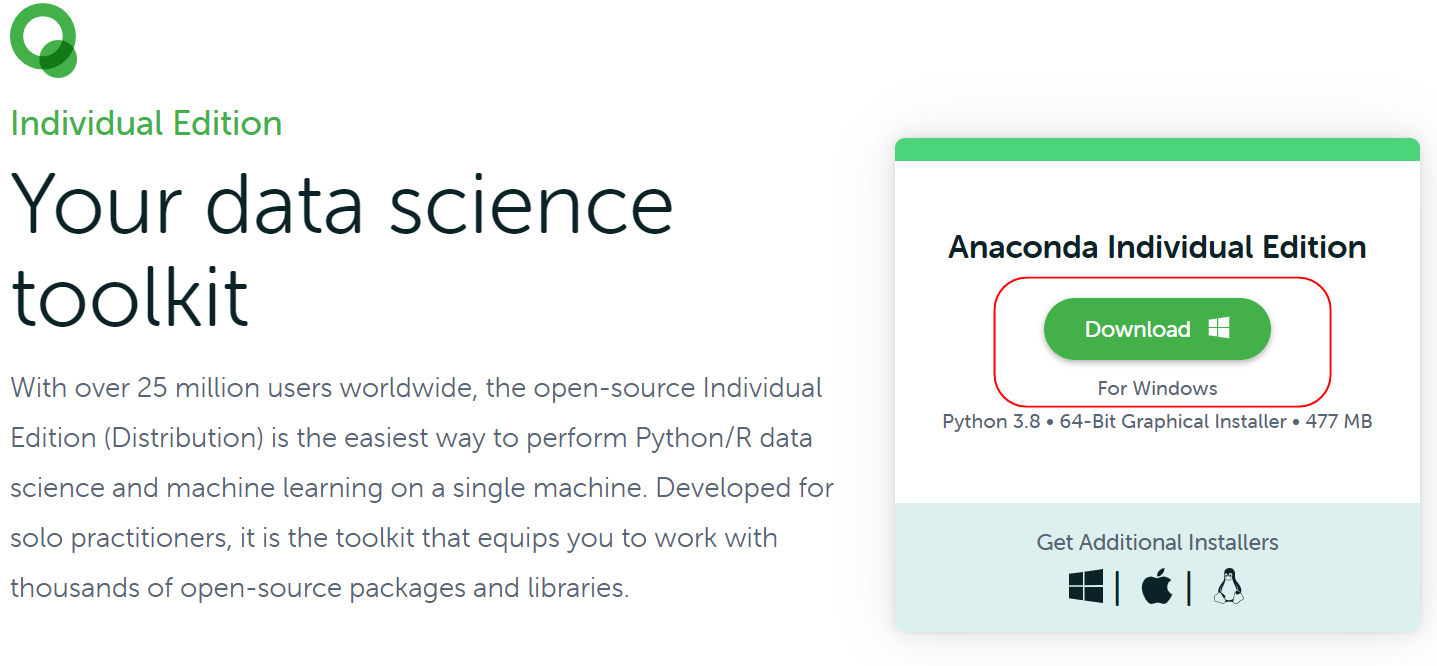Click the 'Python 3.8' version text
1437x666 pixels.
(x=989, y=422)
